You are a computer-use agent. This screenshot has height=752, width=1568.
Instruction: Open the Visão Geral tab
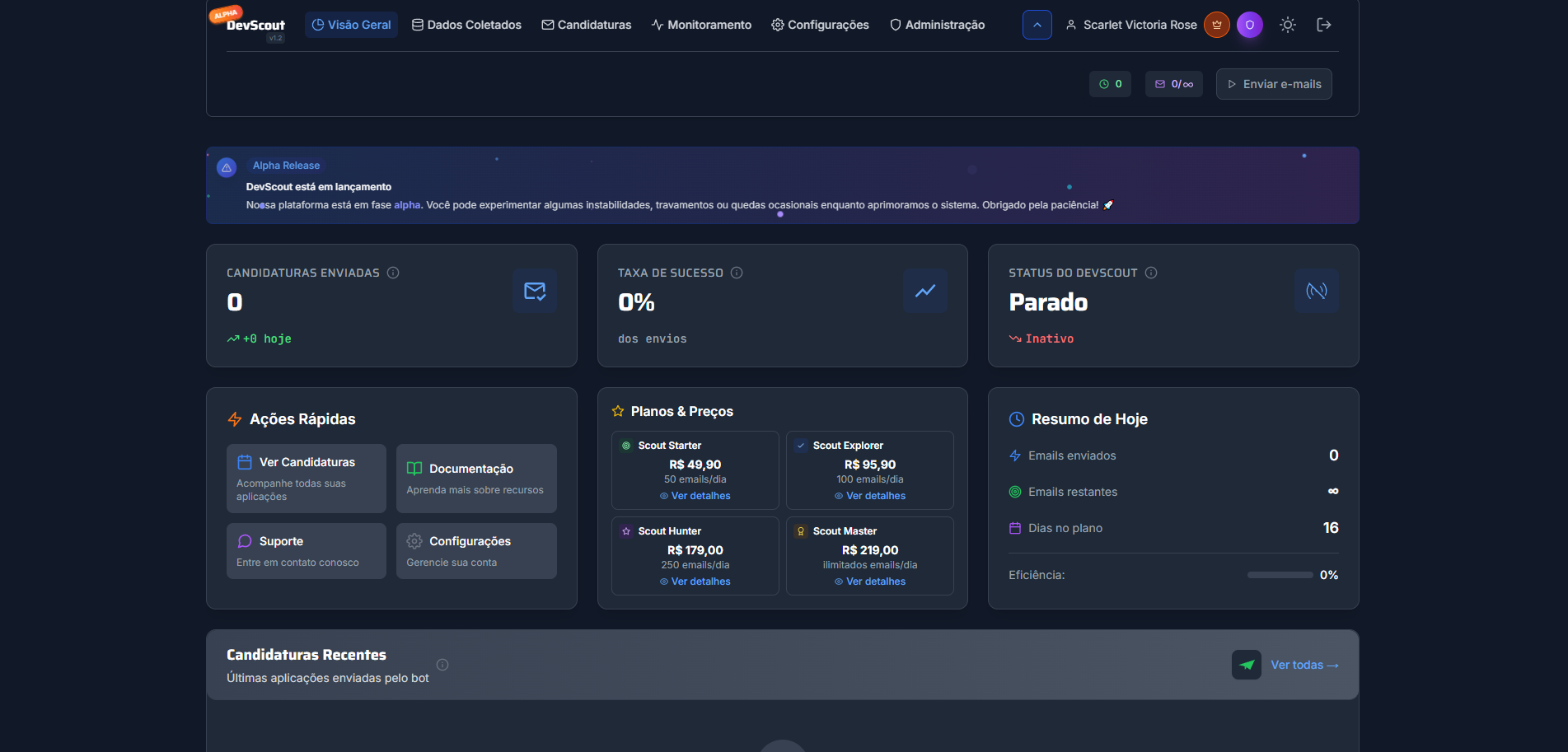tap(351, 25)
